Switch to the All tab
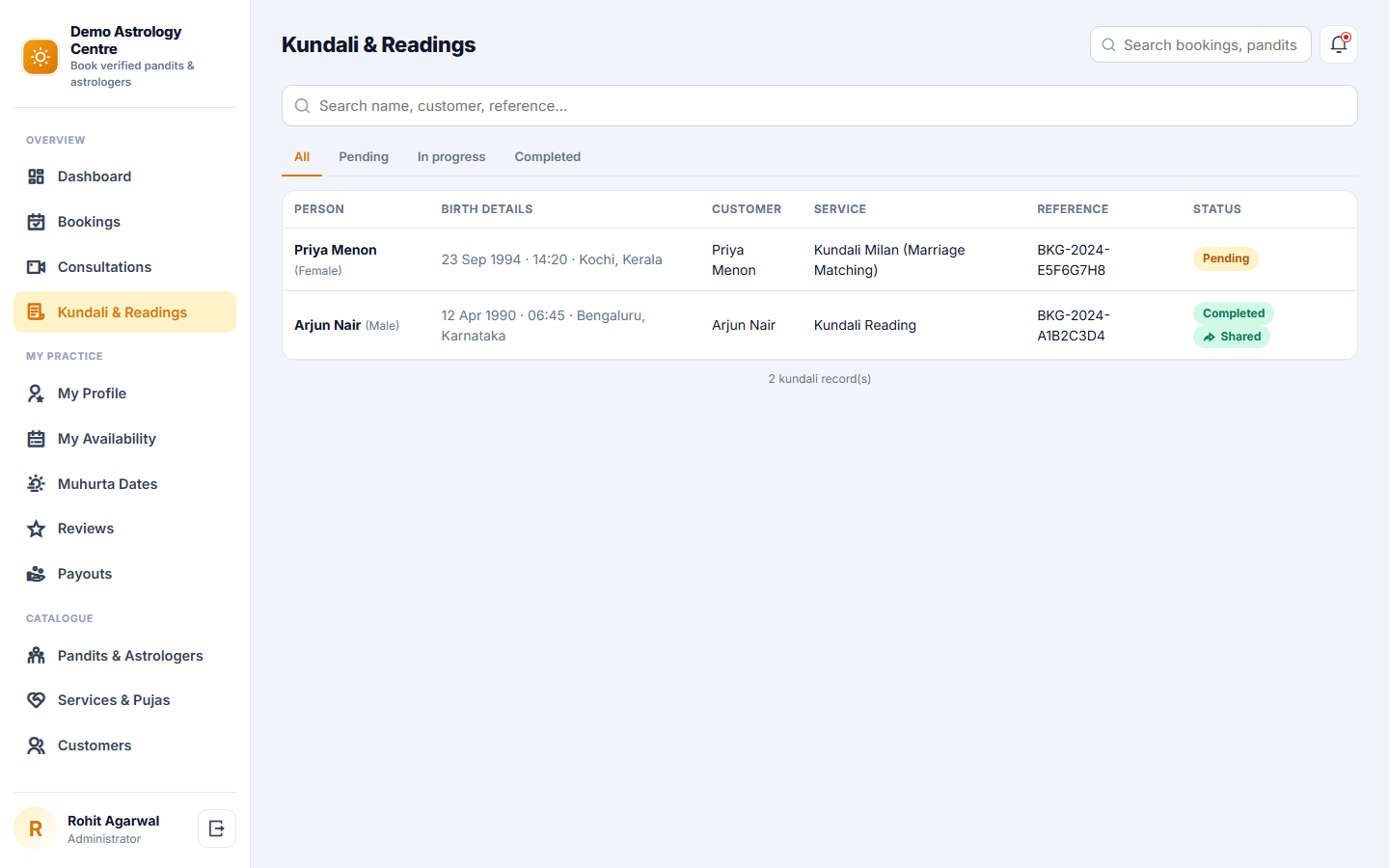 pyautogui.click(x=302, y=157)
